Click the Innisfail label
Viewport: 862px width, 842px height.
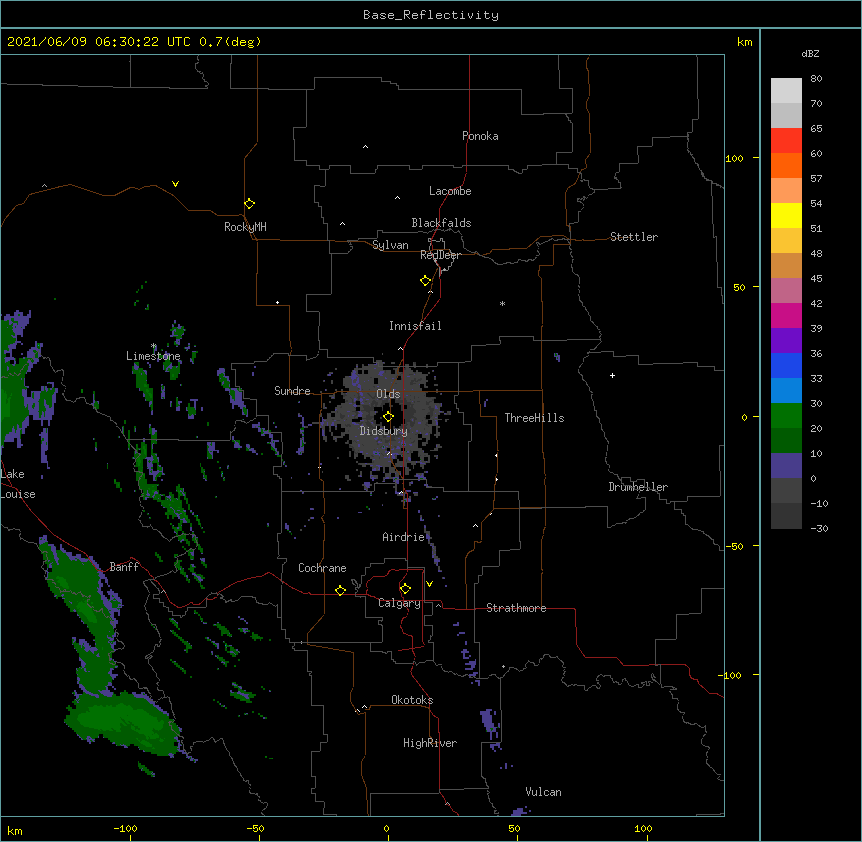(415, 326)
